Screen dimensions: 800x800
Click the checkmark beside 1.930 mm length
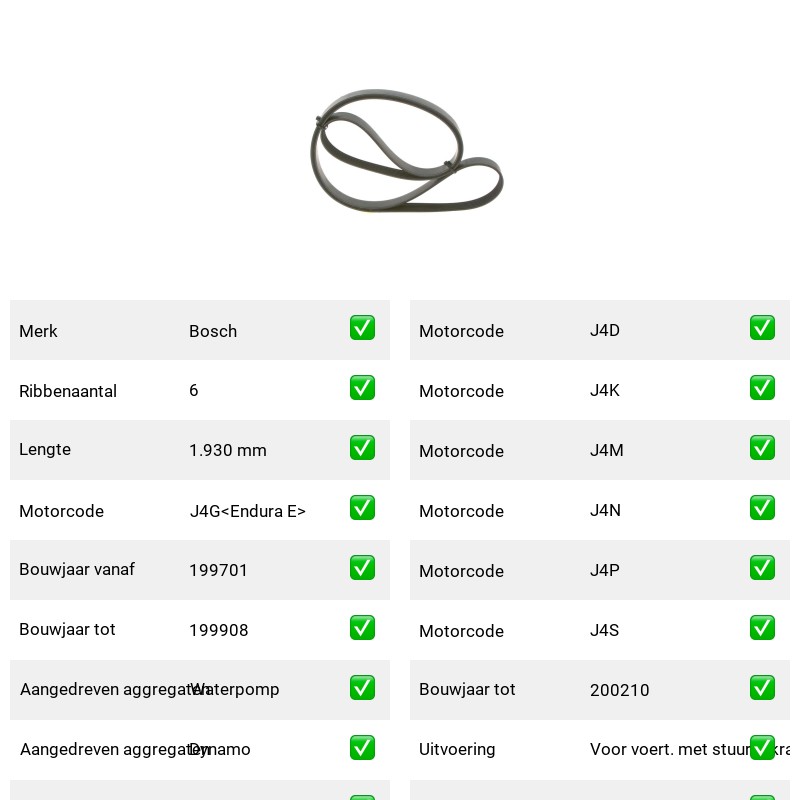(362, 447)
